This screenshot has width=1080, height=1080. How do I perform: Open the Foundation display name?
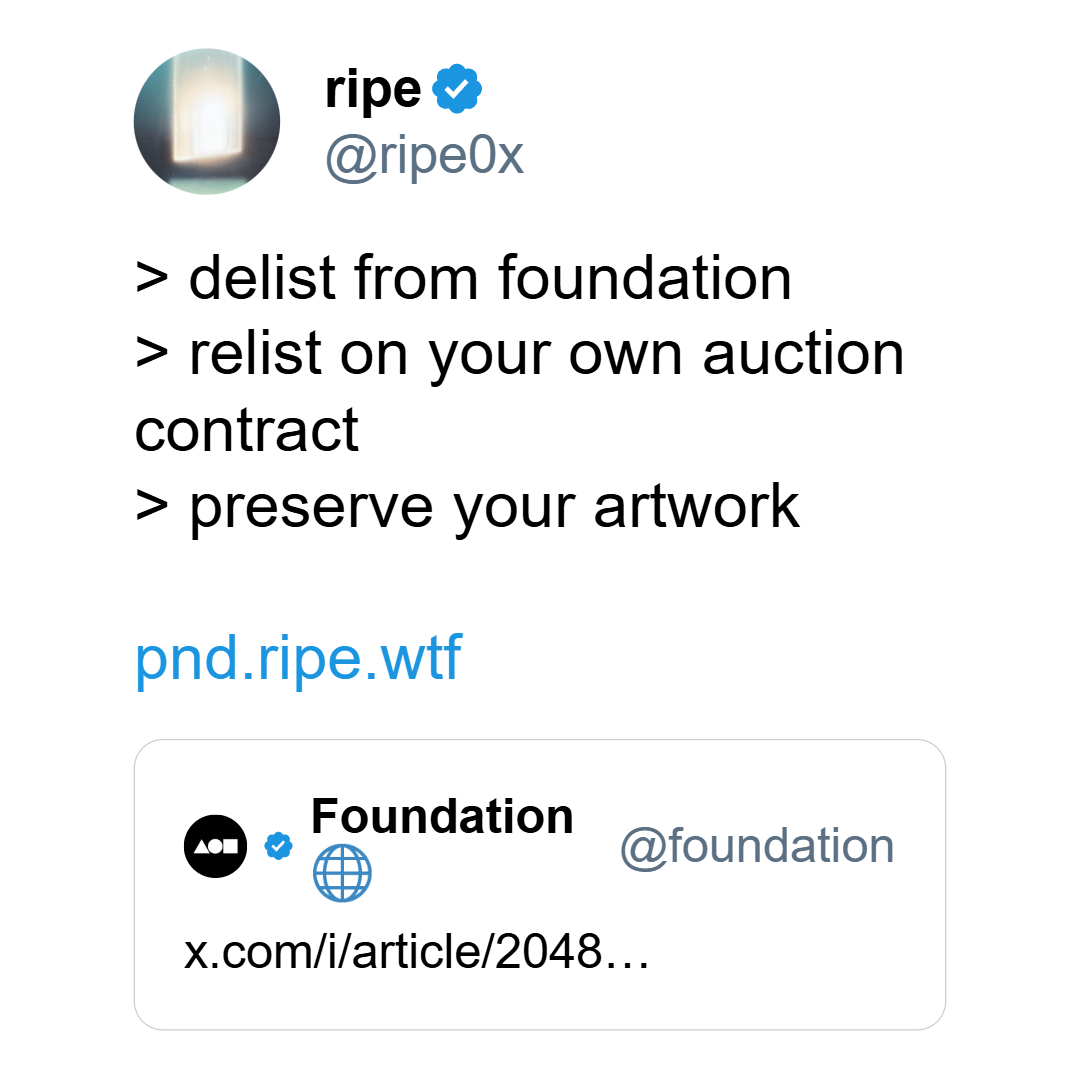442,816
